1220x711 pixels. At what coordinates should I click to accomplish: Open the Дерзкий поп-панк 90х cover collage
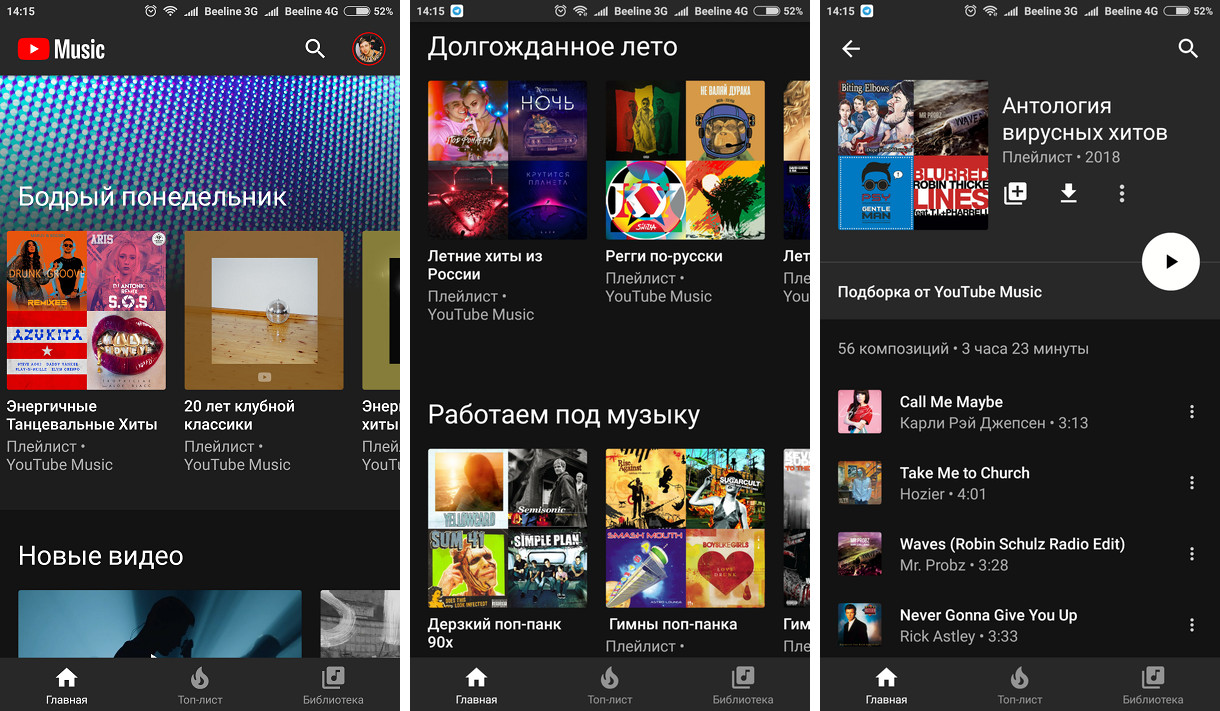click(x=508, y=528)
